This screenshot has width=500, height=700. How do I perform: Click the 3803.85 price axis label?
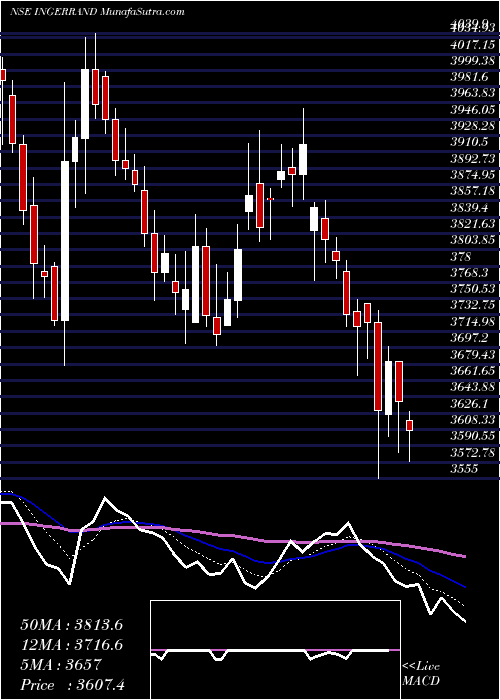tap(473, 240)
